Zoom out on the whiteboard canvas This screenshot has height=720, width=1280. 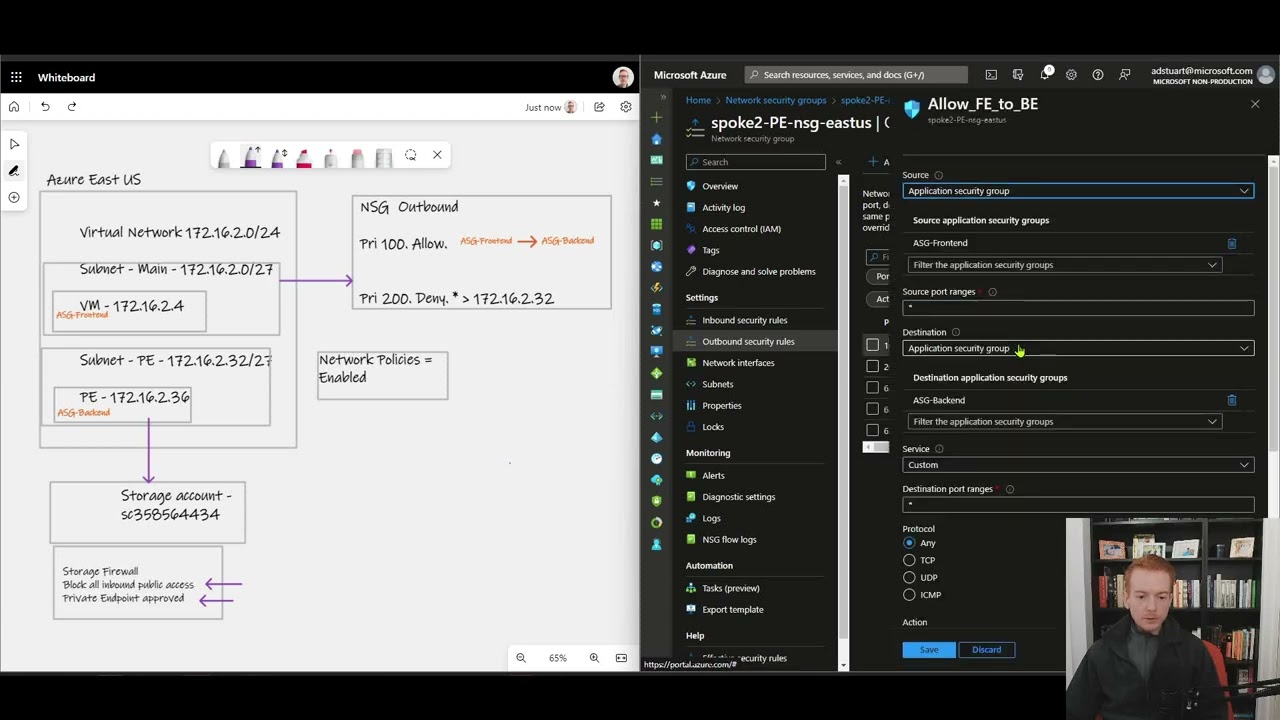tap(521, 658)
